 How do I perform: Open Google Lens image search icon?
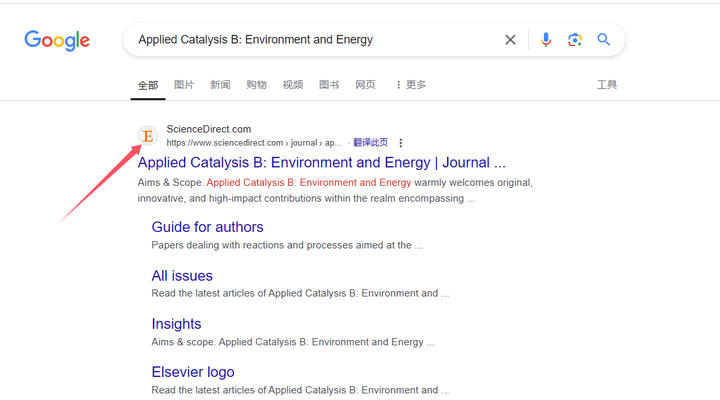point(574,40)
